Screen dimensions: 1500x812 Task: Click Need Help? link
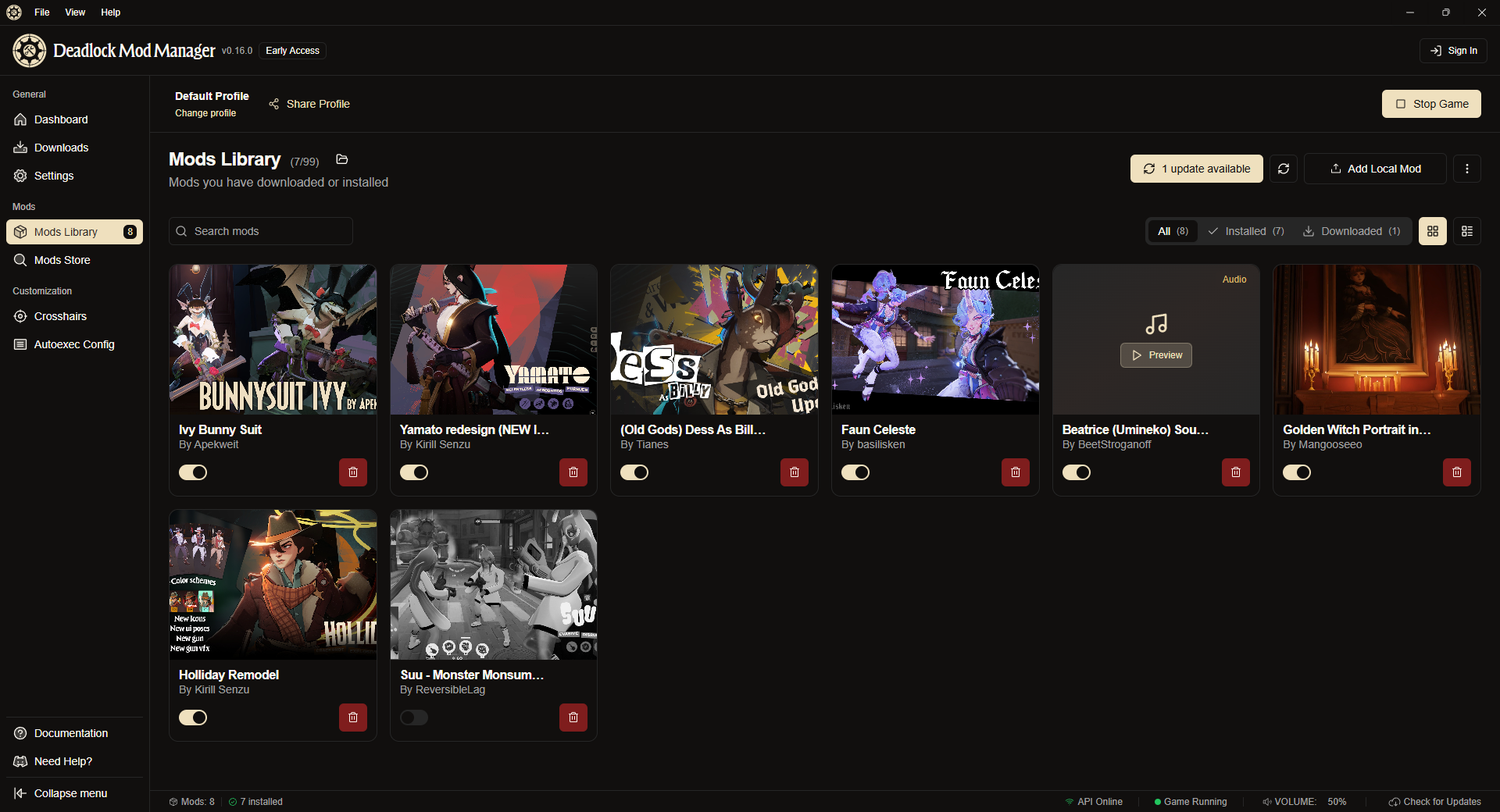coord(74,761)
